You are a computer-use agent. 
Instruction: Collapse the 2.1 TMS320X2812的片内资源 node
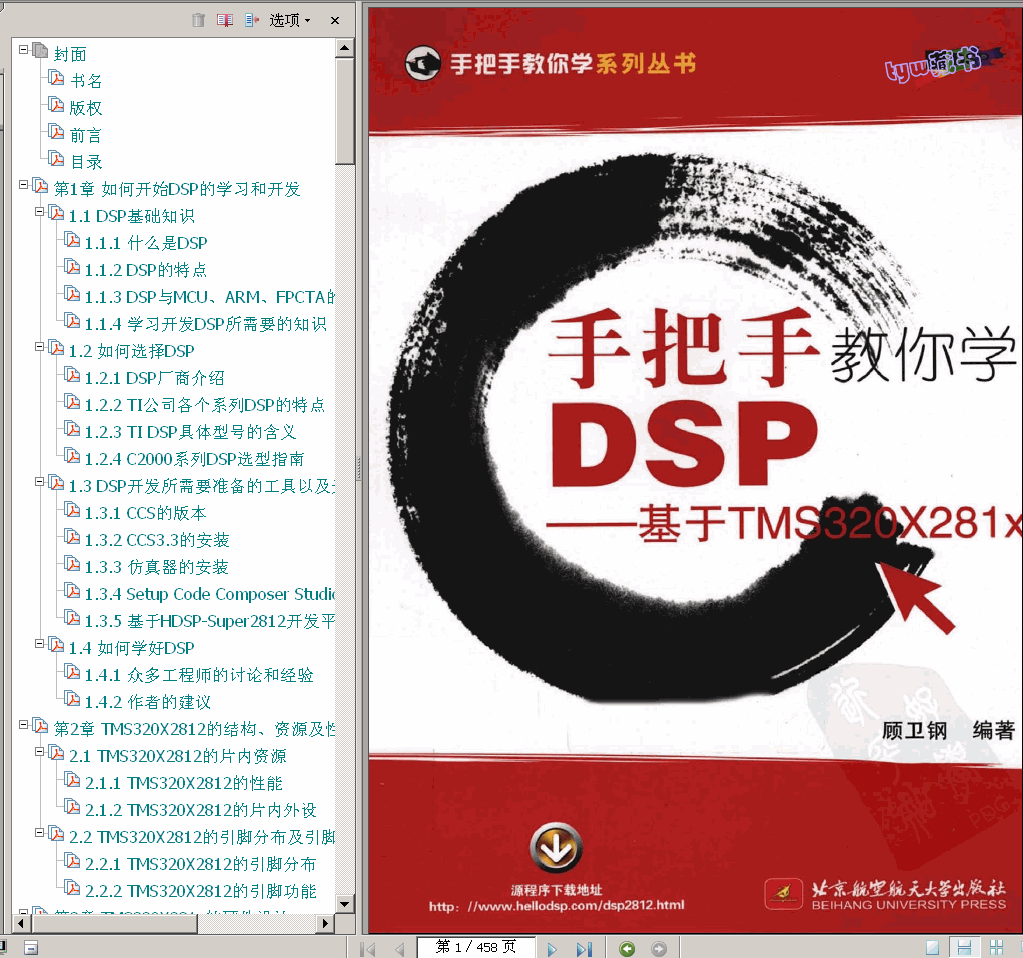coord(39,752)
